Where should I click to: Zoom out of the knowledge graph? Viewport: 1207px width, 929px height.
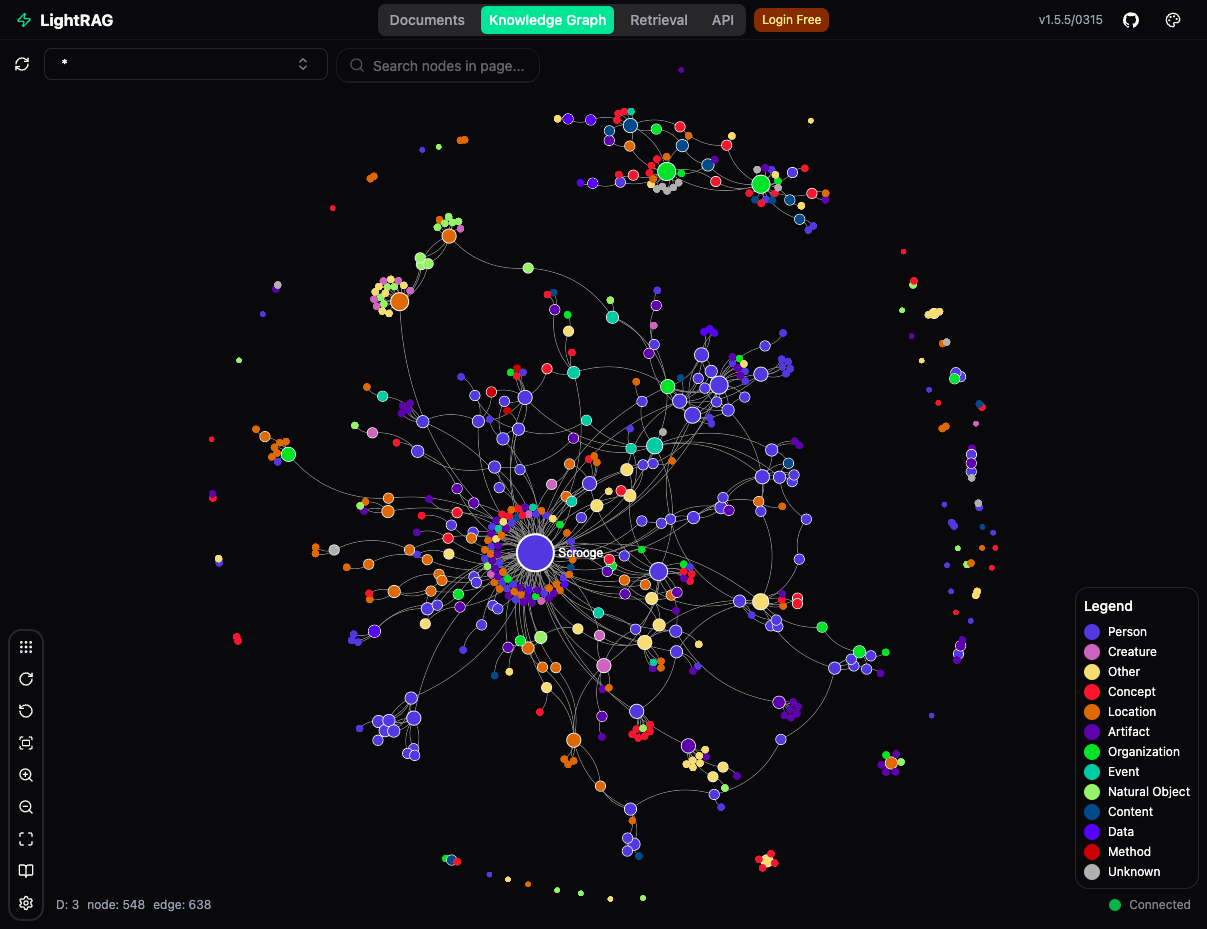pyautogui.click(x=26, y=807)
